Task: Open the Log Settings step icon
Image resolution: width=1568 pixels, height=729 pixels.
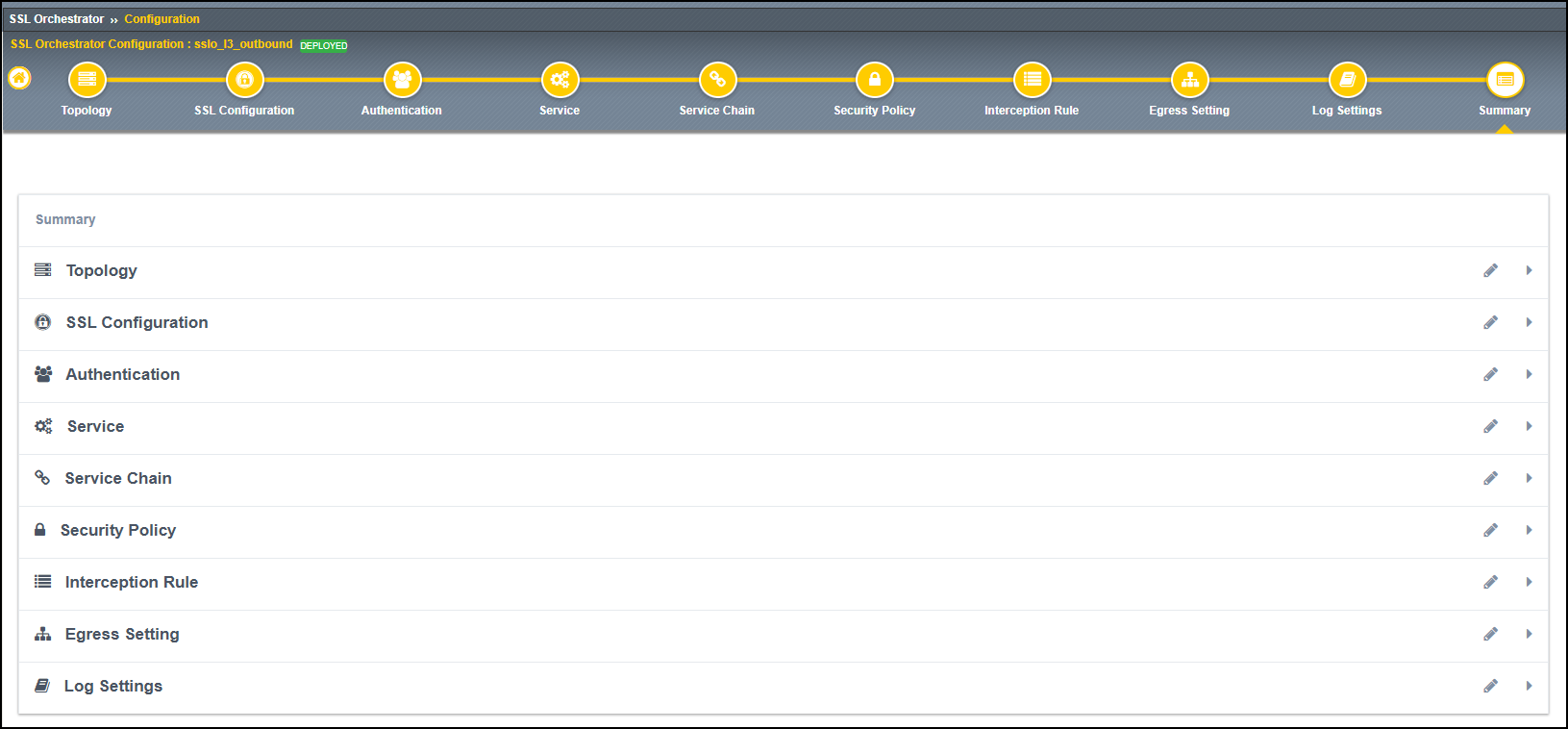Action: tap(1347, 80)
